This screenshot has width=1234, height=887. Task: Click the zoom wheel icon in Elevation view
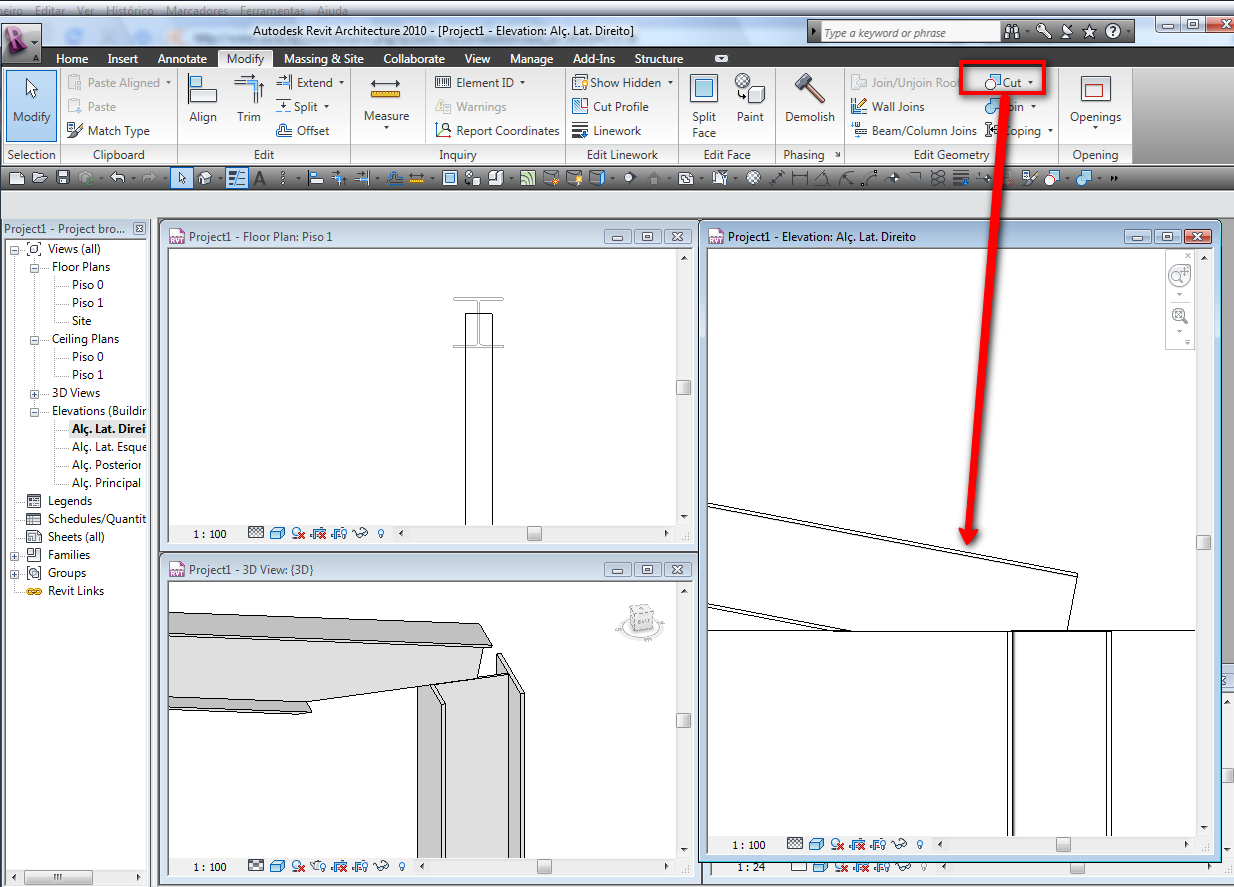1179,275
